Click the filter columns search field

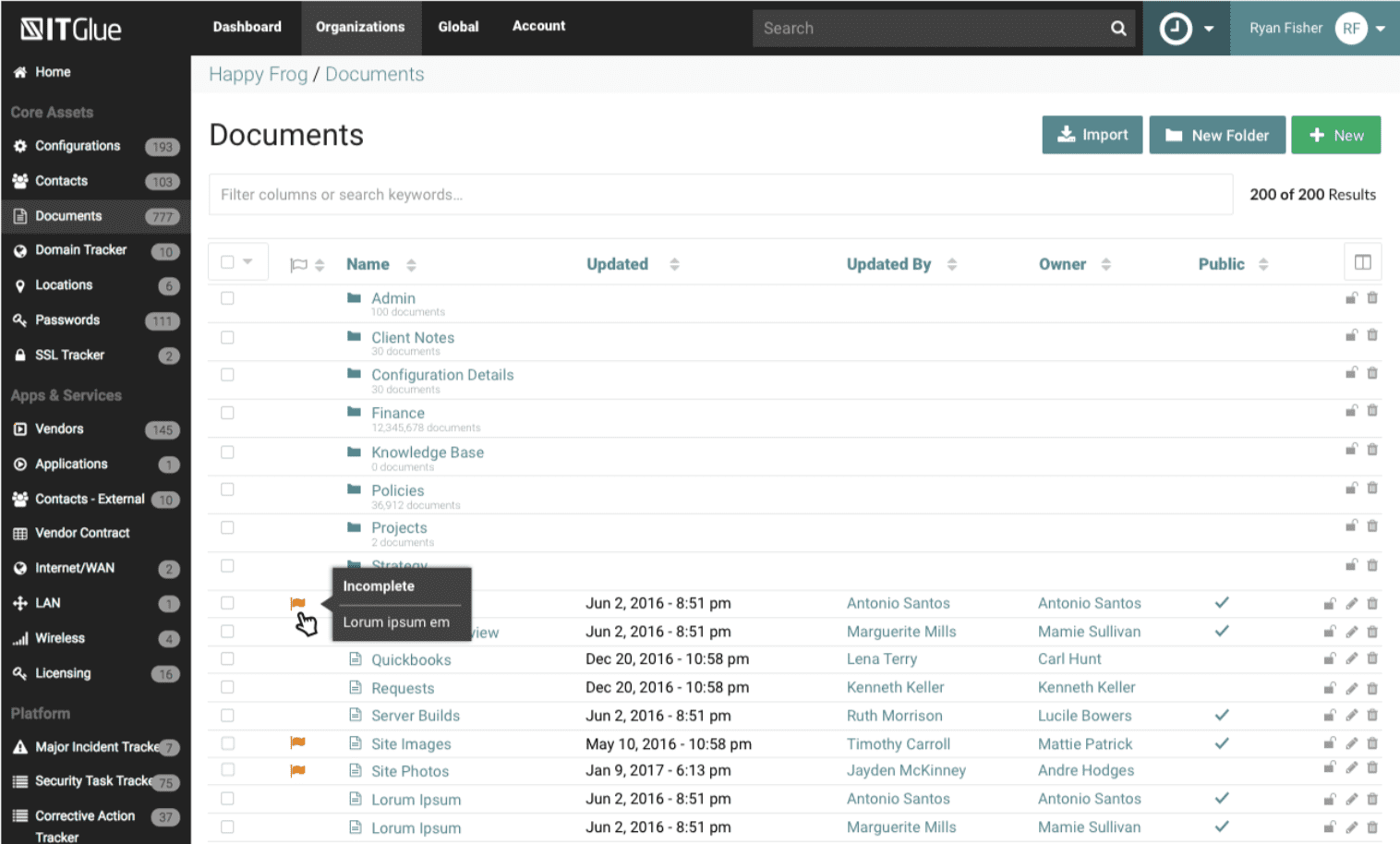pos(720,194)
